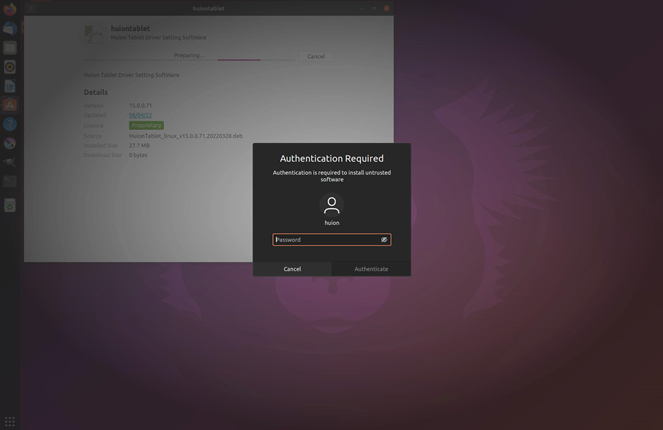
Task: Click the huion user avatar icon
Action: pyautogui.click(x=332, y=205)
